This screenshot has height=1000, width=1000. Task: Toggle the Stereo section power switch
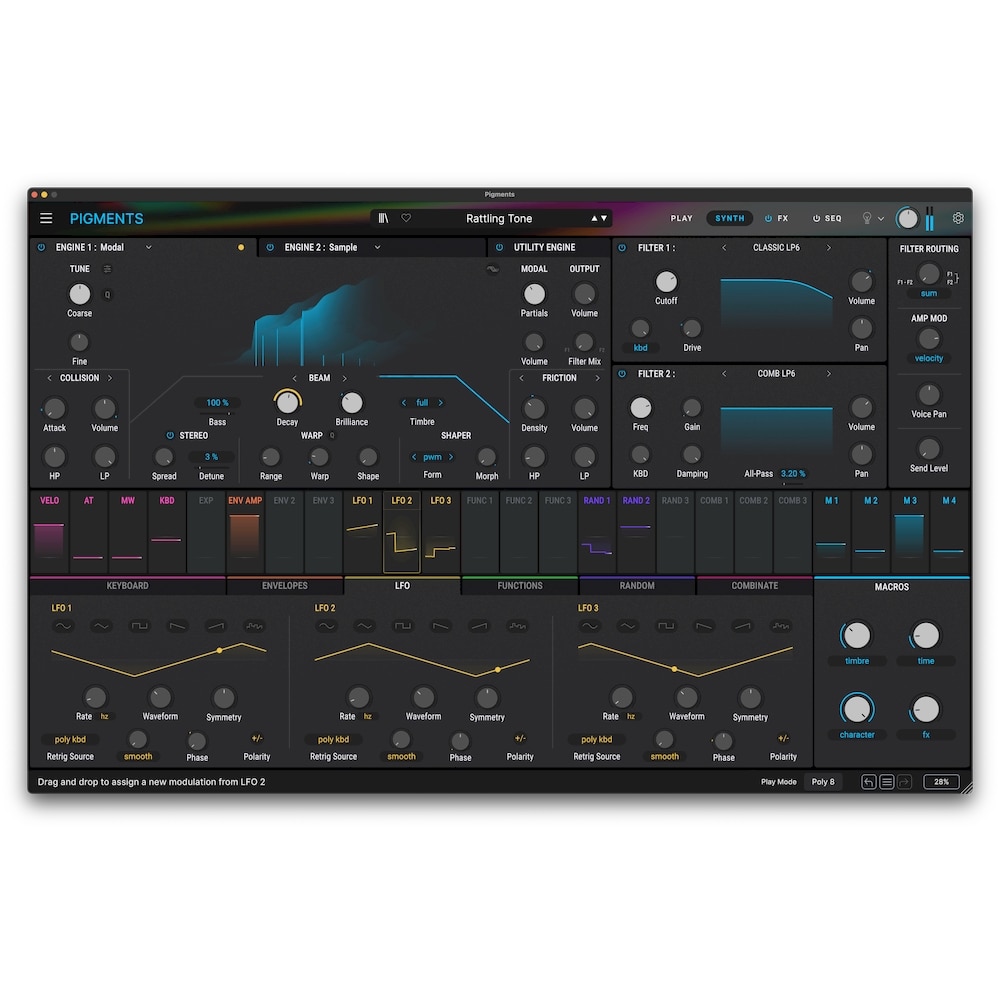169,436
